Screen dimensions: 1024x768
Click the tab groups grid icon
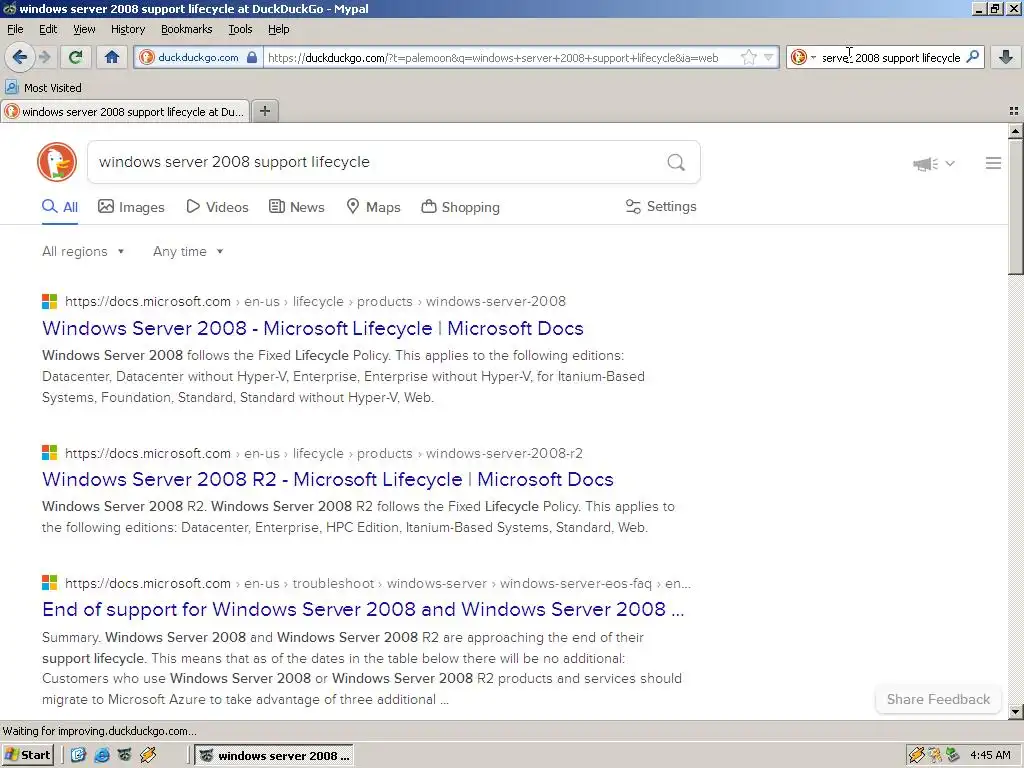point(1014,112)
